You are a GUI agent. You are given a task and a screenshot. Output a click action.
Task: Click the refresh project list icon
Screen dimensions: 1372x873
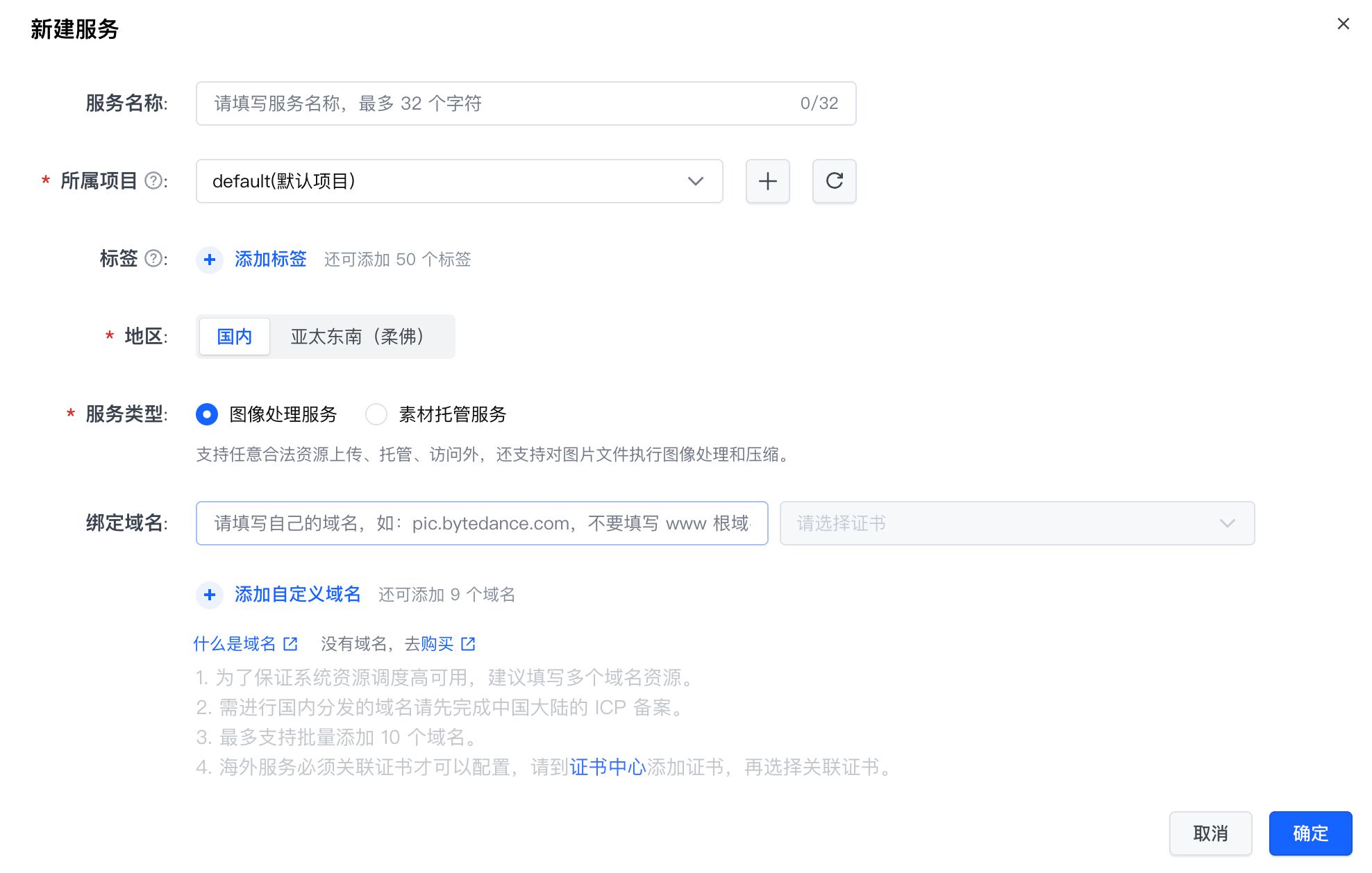834,181
